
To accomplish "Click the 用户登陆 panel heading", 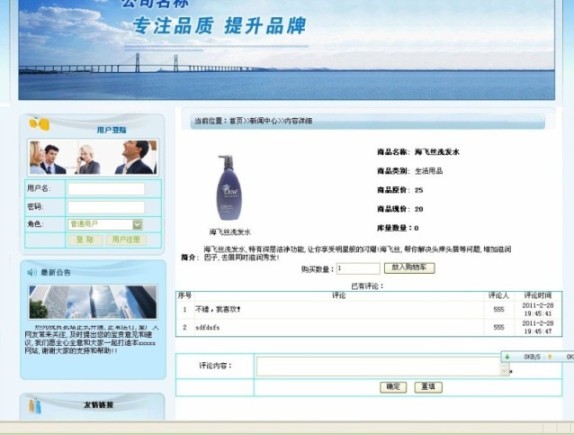I will tap(112, 130).
